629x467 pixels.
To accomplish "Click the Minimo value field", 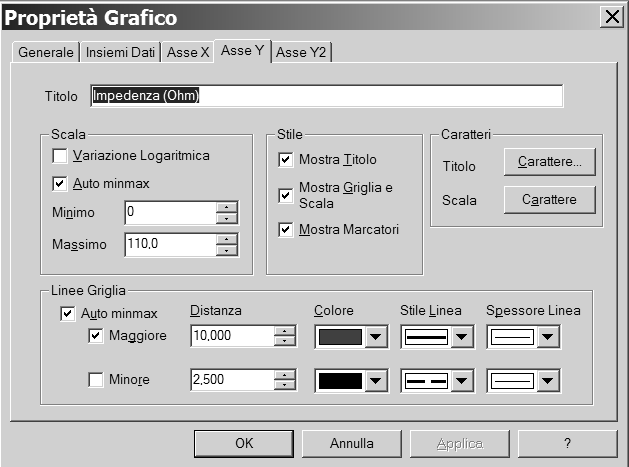I will [x=170, y=212].
